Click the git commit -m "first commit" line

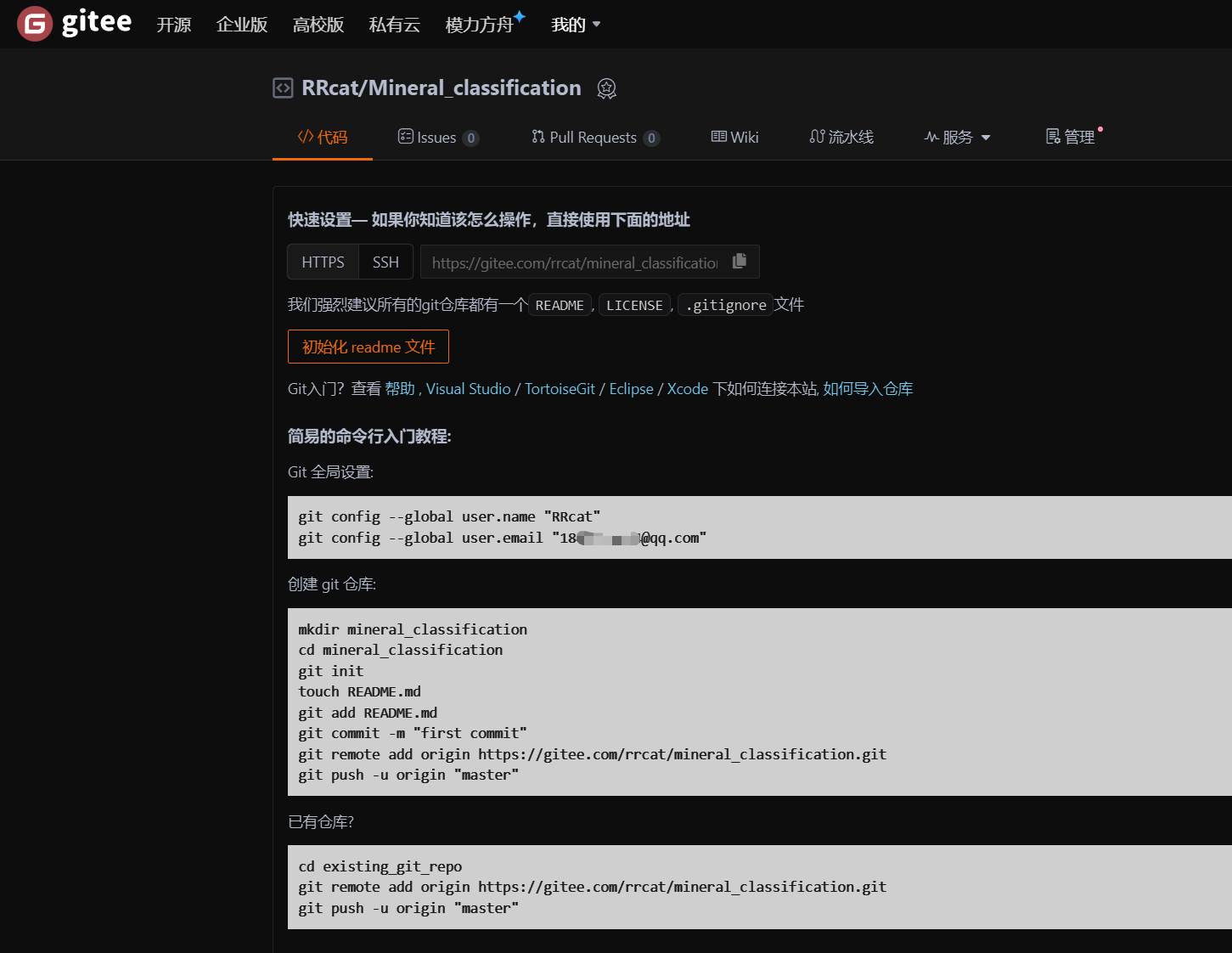click(413, 733)
